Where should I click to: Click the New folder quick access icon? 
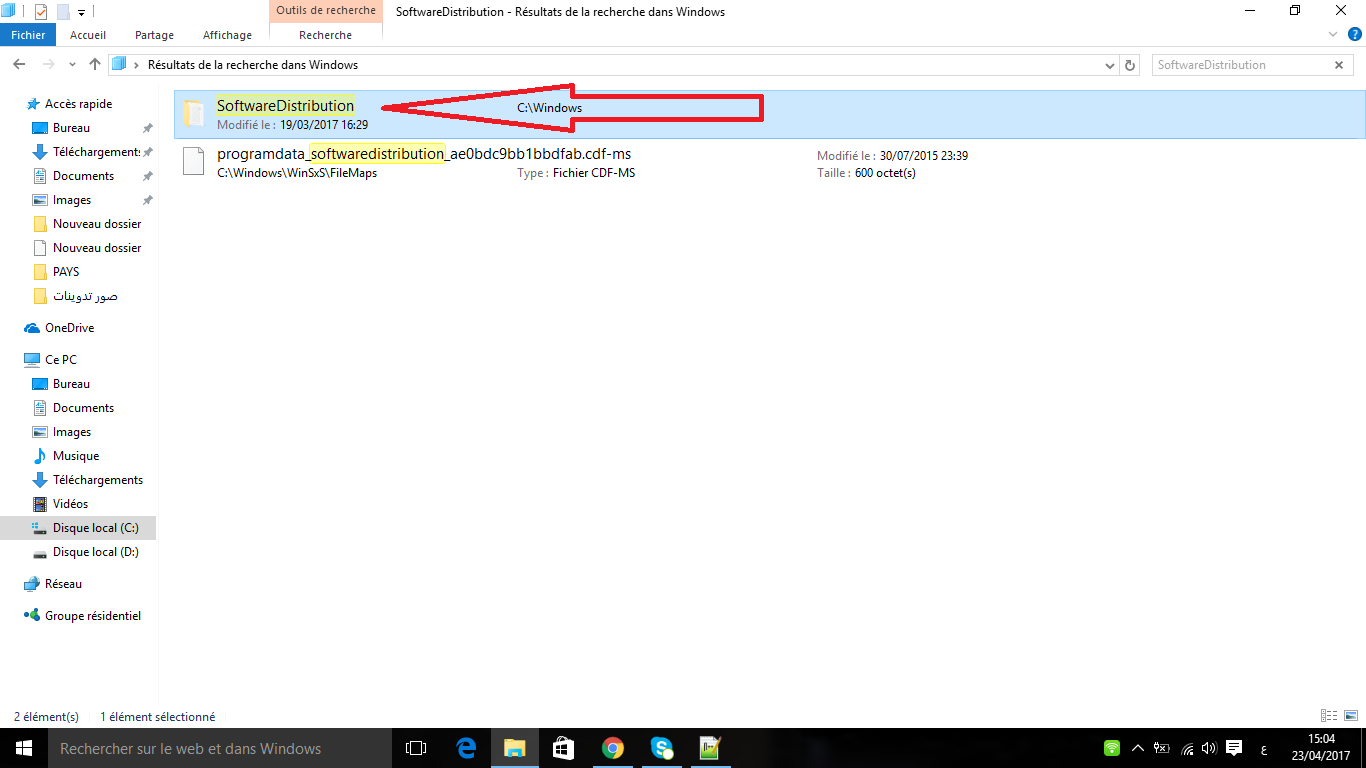coord(63,12)
